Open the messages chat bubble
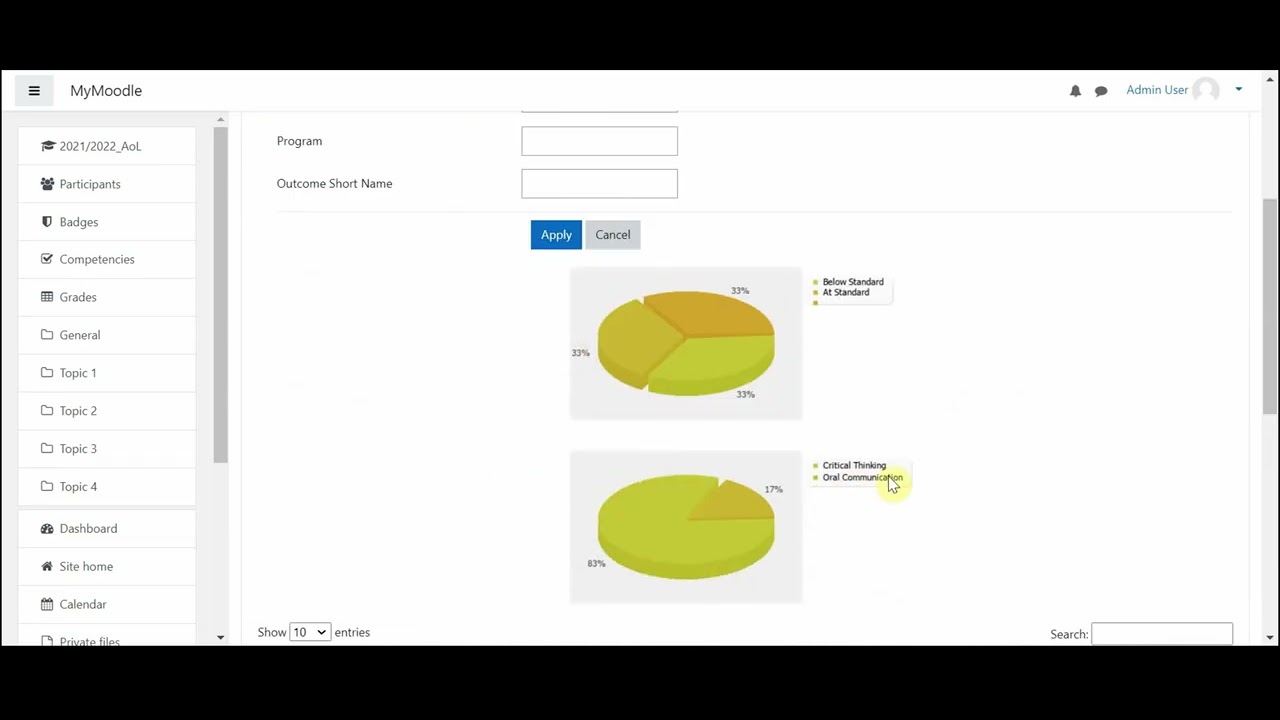1280x720 pixels. click(1101, 91)
